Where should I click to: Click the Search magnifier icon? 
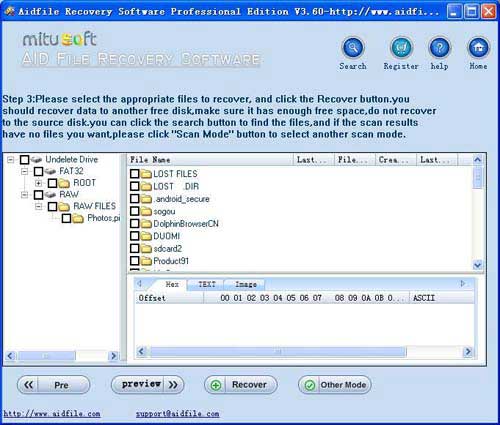tap(353, 48)
